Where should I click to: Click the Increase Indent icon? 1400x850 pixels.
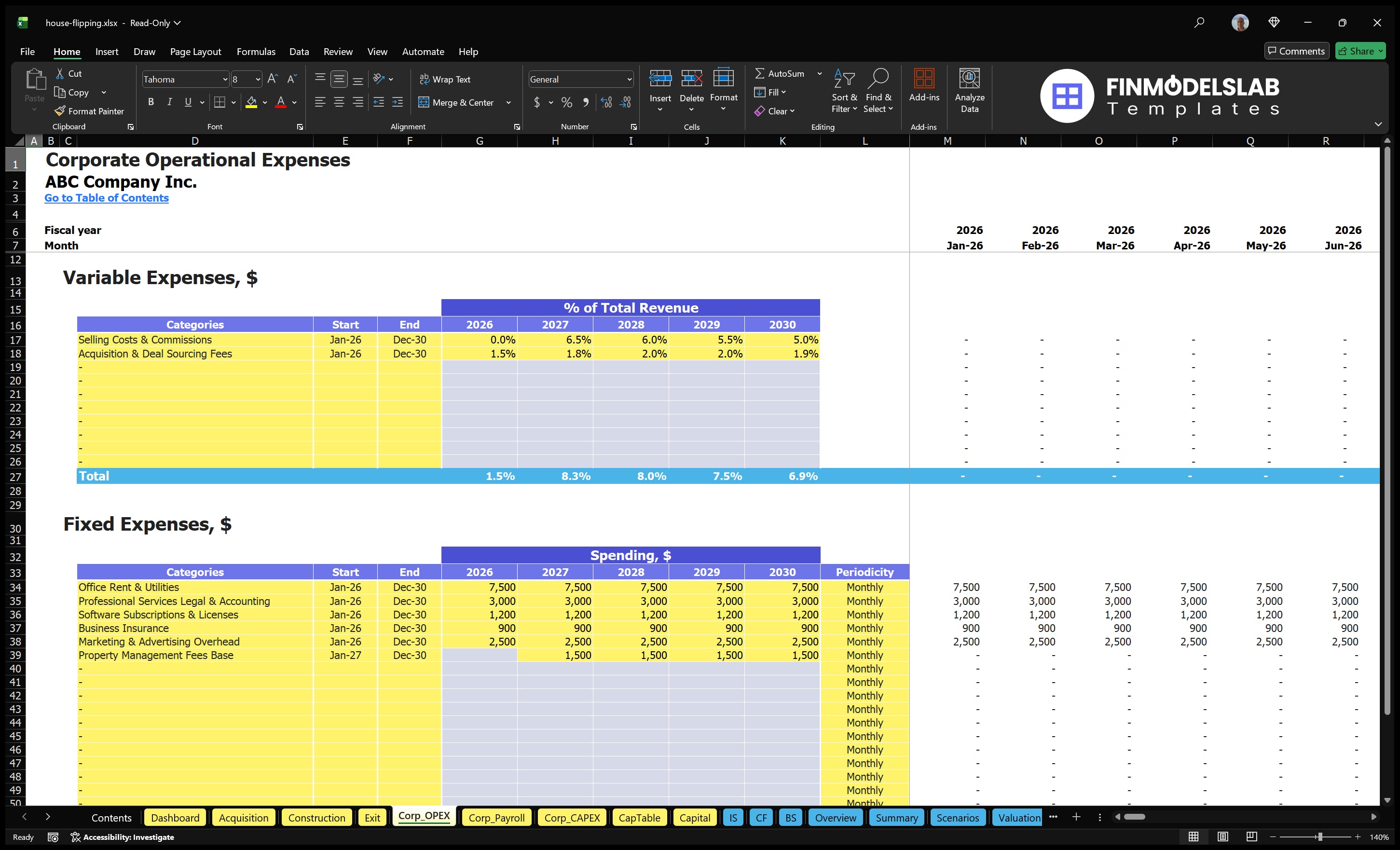(397, 102)
